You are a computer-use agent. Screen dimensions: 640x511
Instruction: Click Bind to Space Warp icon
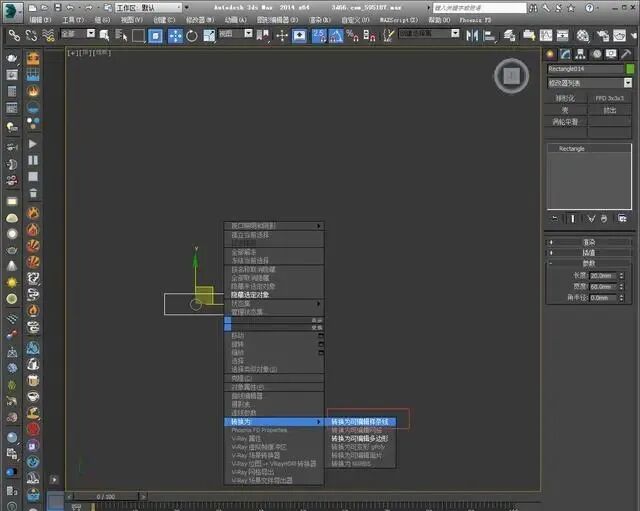(x=49, y=36)
